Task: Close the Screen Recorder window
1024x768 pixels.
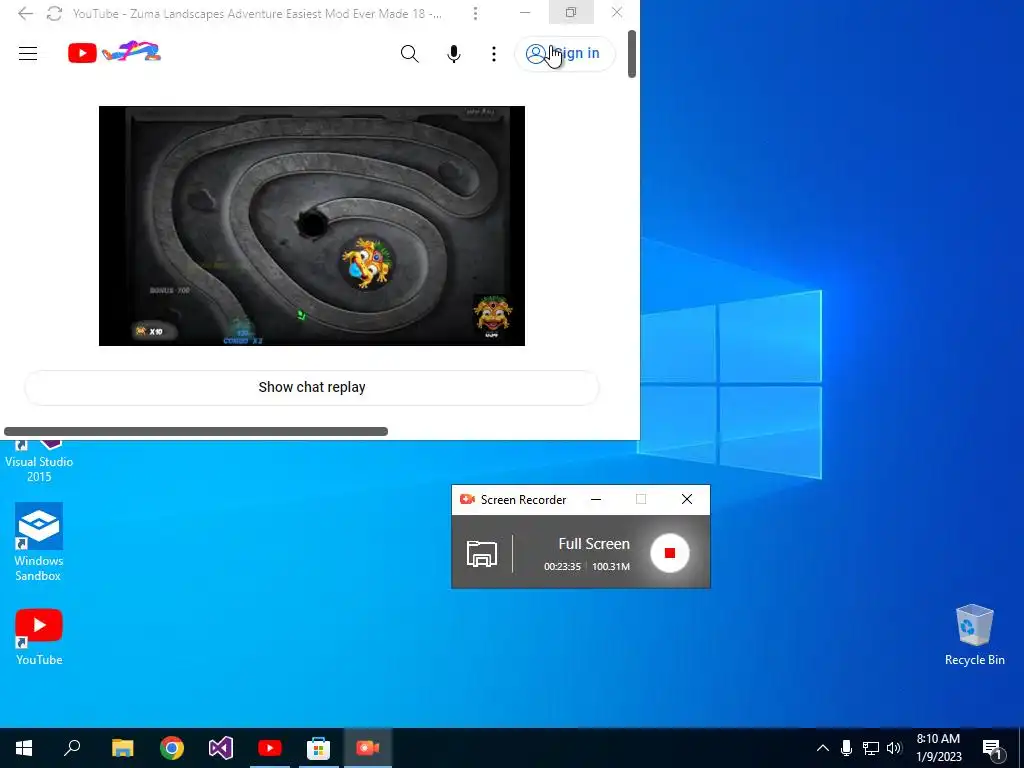Action: tap(686, 500)
